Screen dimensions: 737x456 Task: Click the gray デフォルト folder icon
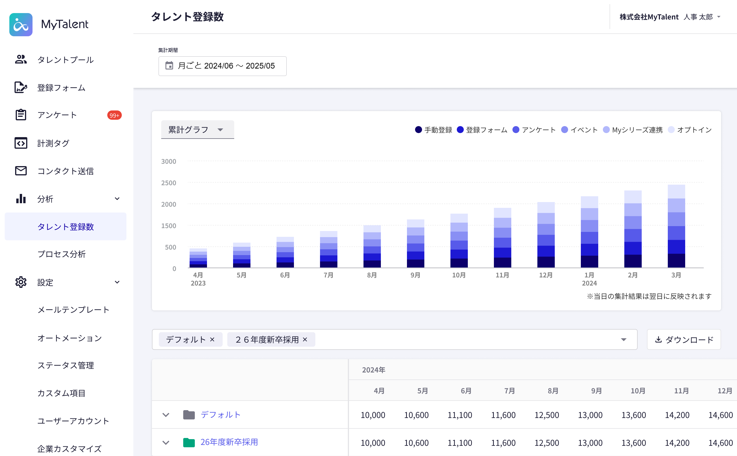[x=189, y=415]
